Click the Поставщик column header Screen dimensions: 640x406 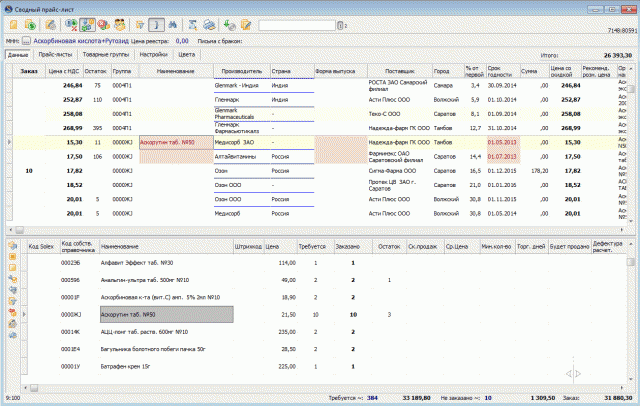point(400,71)
